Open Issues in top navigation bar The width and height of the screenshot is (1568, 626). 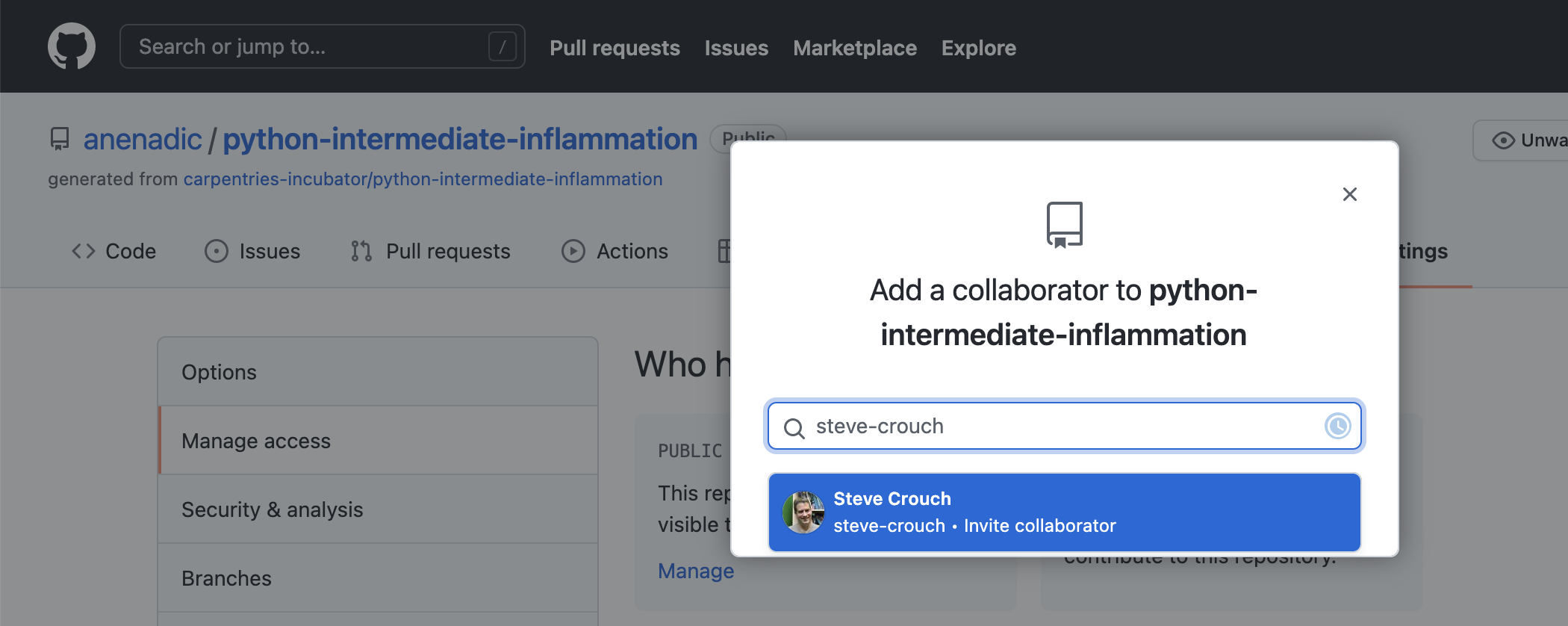(736, 48)
